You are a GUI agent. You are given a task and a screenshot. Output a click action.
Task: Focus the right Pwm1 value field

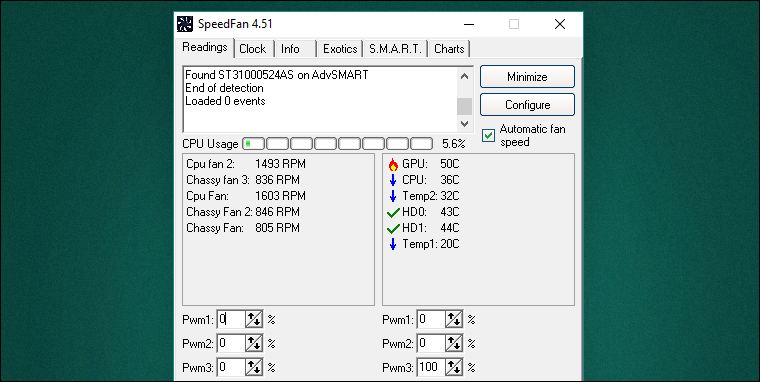pyautogui.click(x=431, y=319)
